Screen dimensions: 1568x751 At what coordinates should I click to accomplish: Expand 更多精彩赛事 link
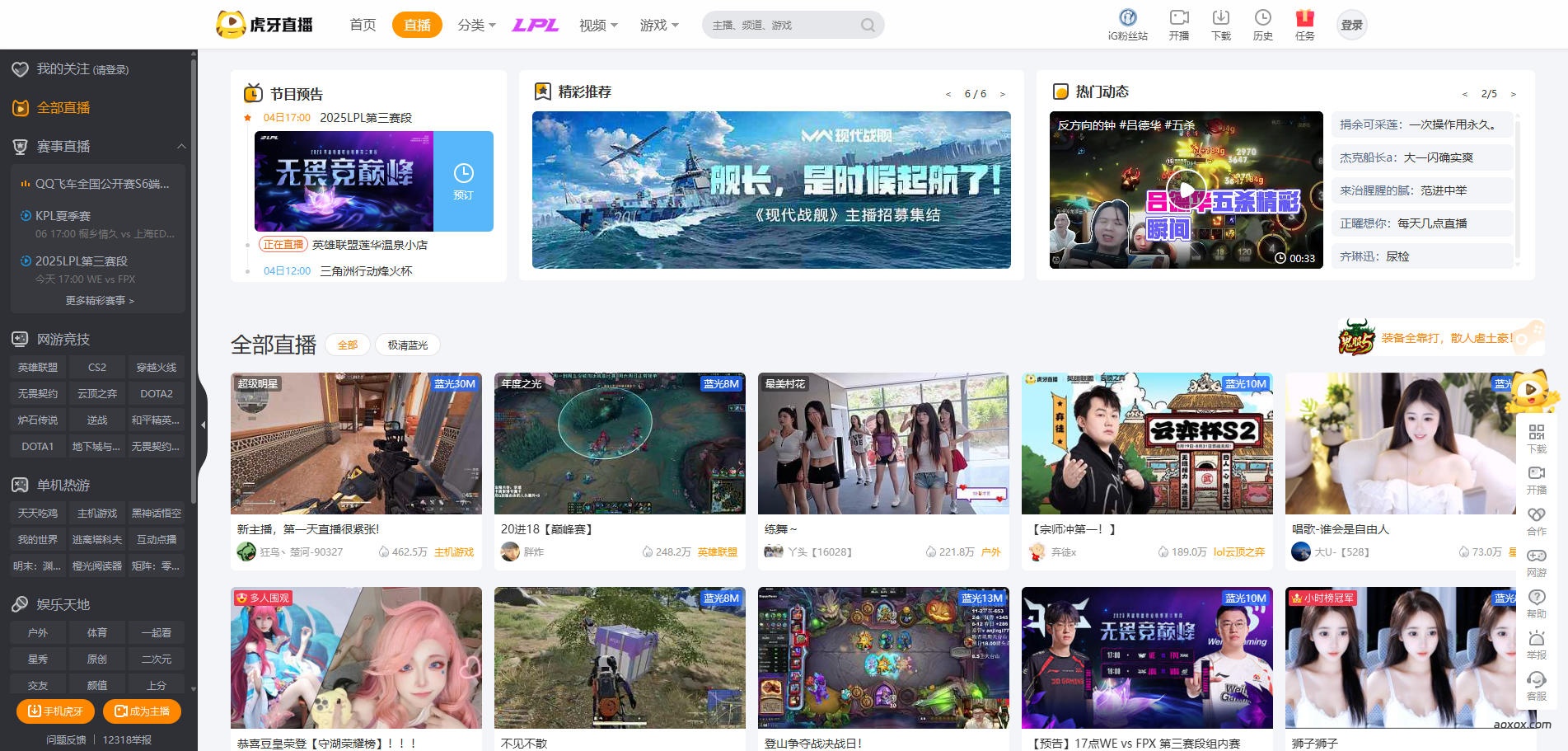[x=100, y=301]
